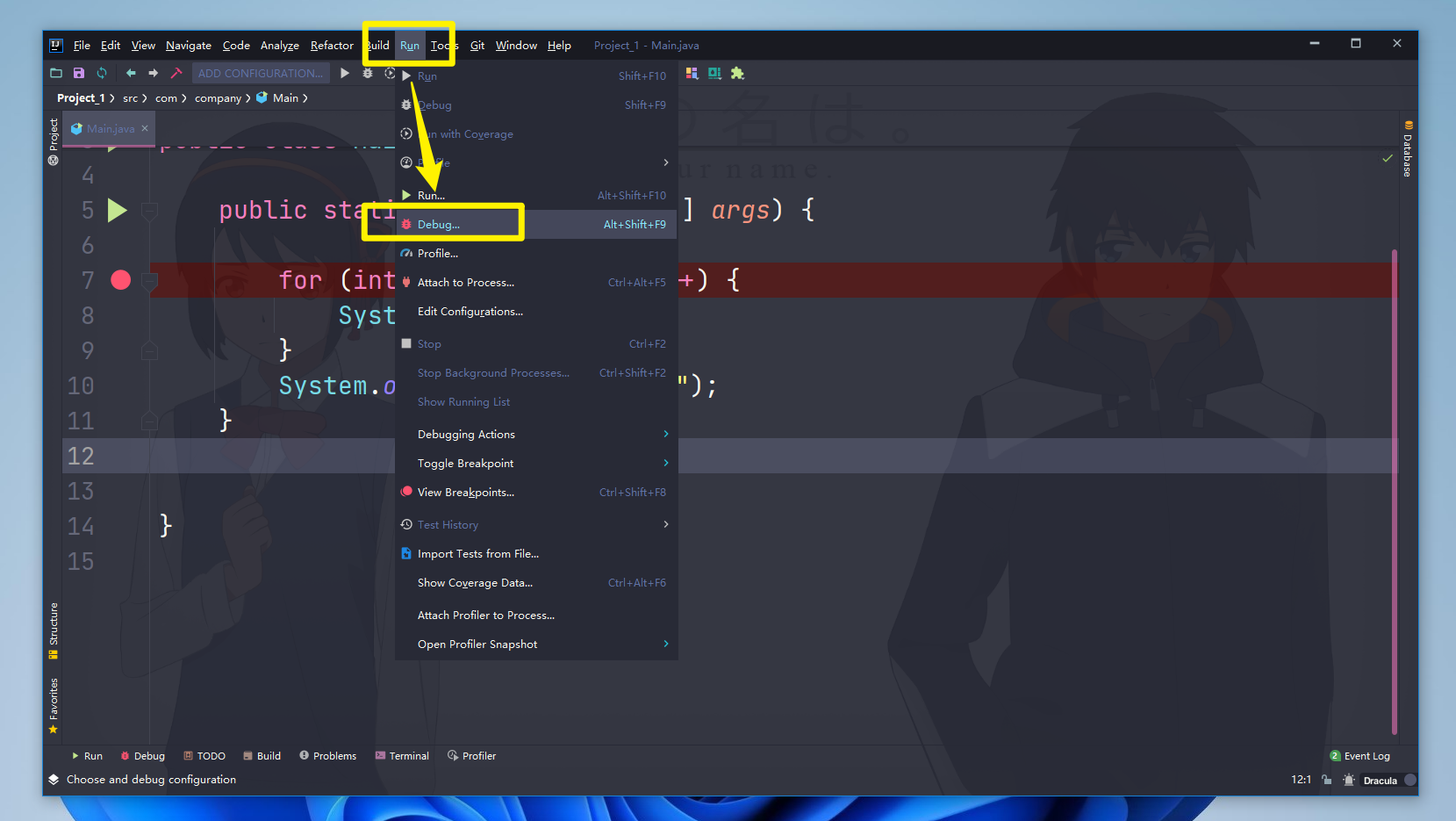Close the Main.java tab
The width and height of the screenshot is (1456, 821).
(x=145, y=128)
